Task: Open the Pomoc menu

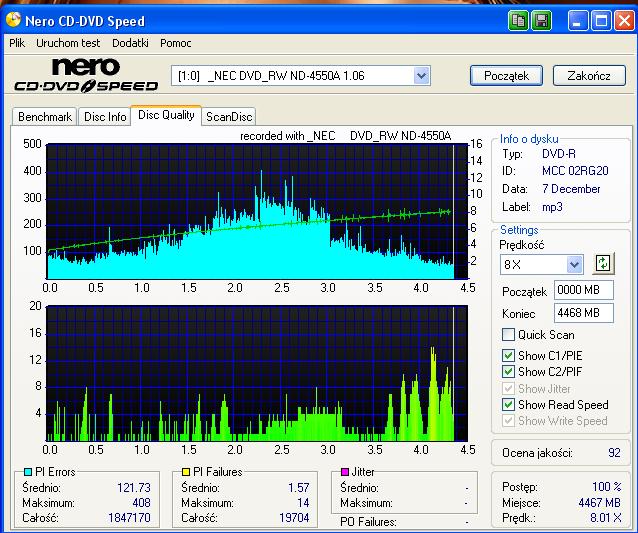Action: 175,43
